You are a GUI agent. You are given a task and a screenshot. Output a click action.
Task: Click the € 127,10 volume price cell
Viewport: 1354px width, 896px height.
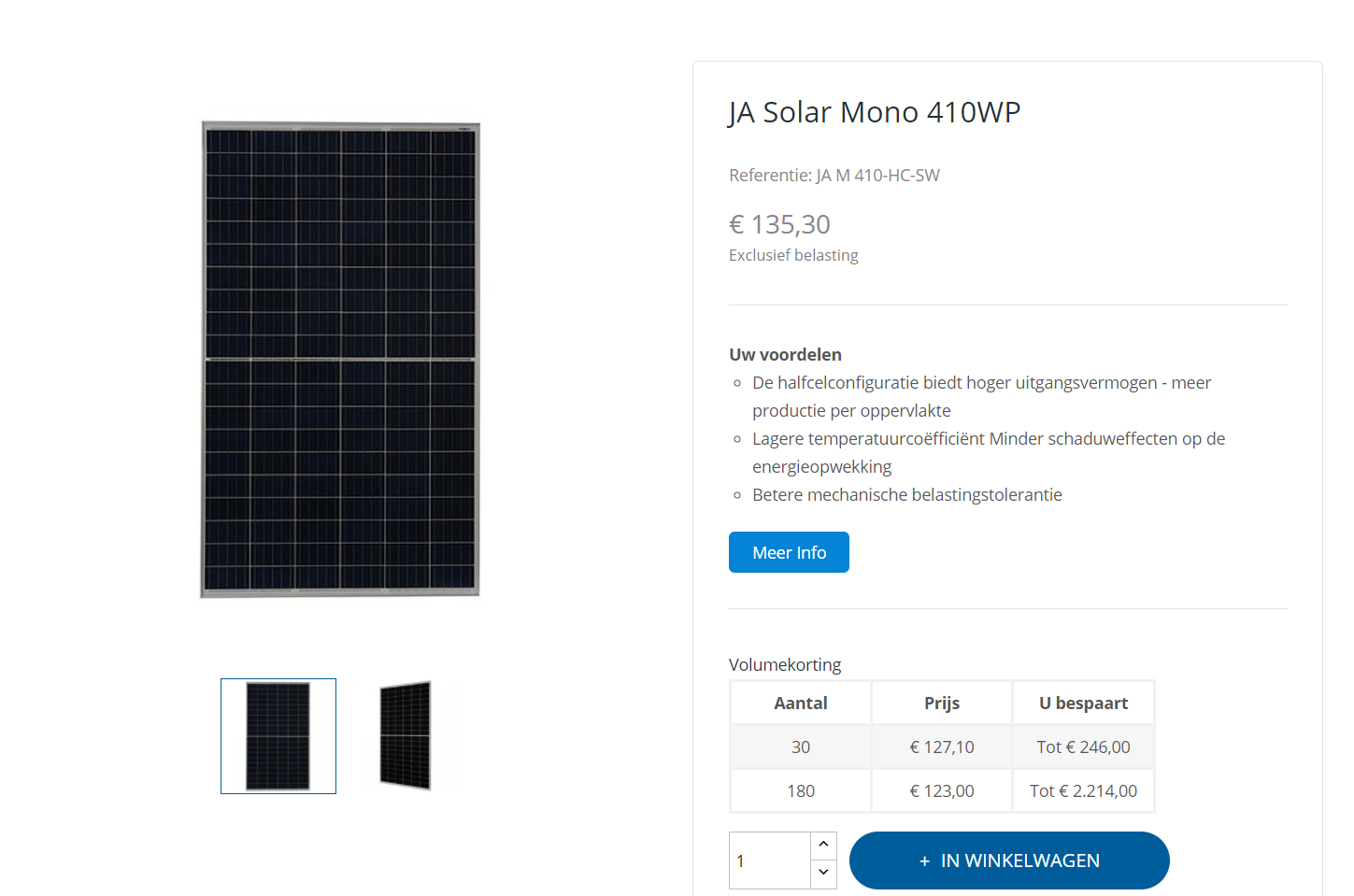point(942,747)
